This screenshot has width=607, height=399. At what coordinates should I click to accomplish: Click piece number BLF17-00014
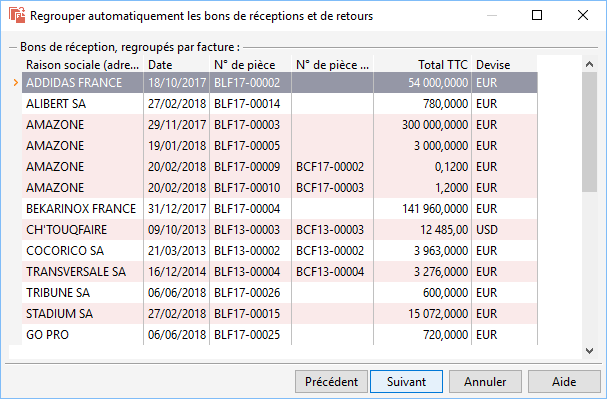tap(247, 104)
